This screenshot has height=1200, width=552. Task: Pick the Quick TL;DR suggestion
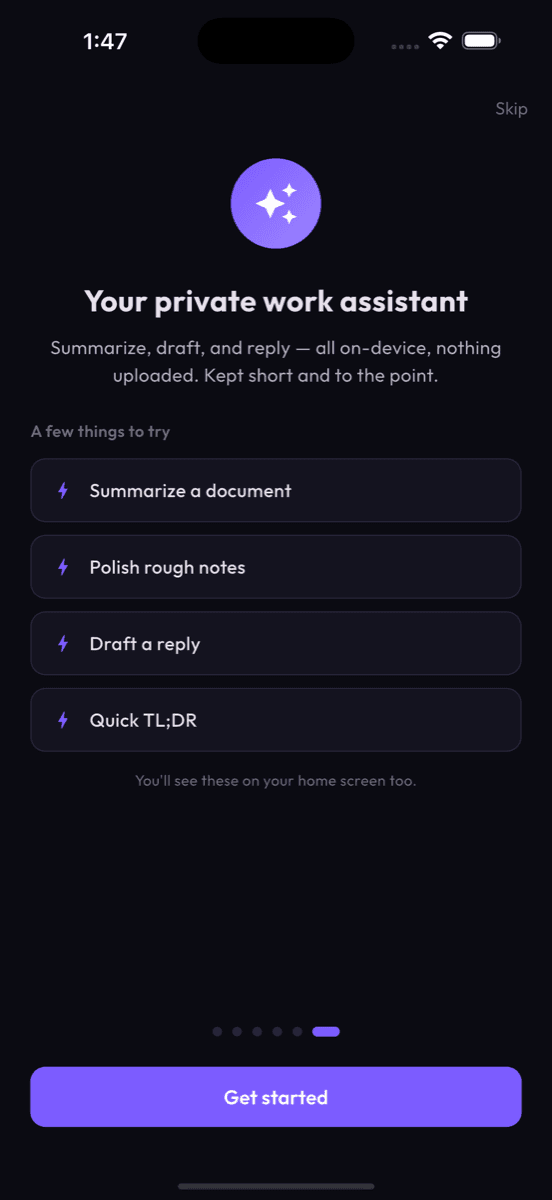coord(276,720)
